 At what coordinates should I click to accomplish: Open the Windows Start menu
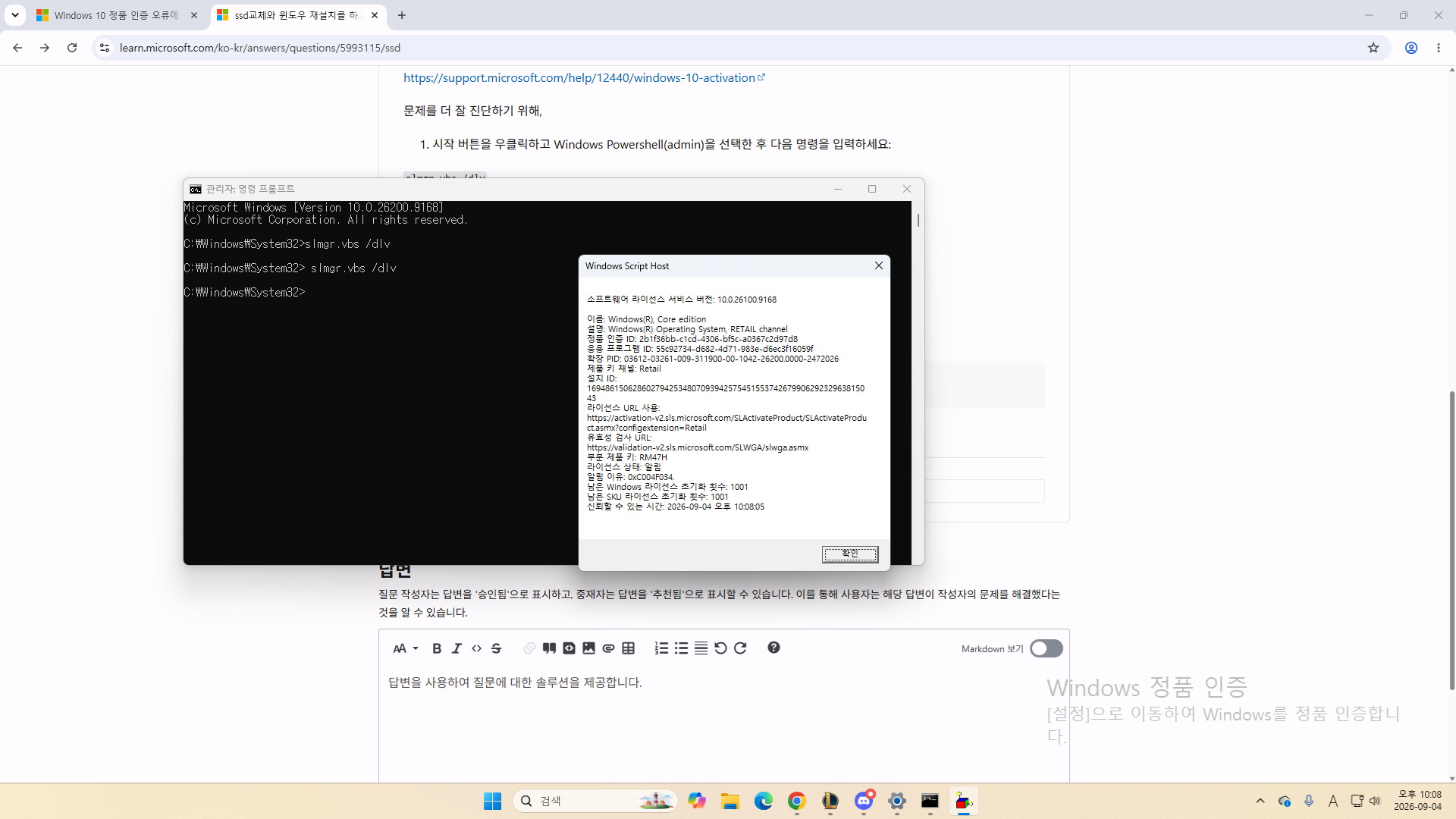click(493, 801)
